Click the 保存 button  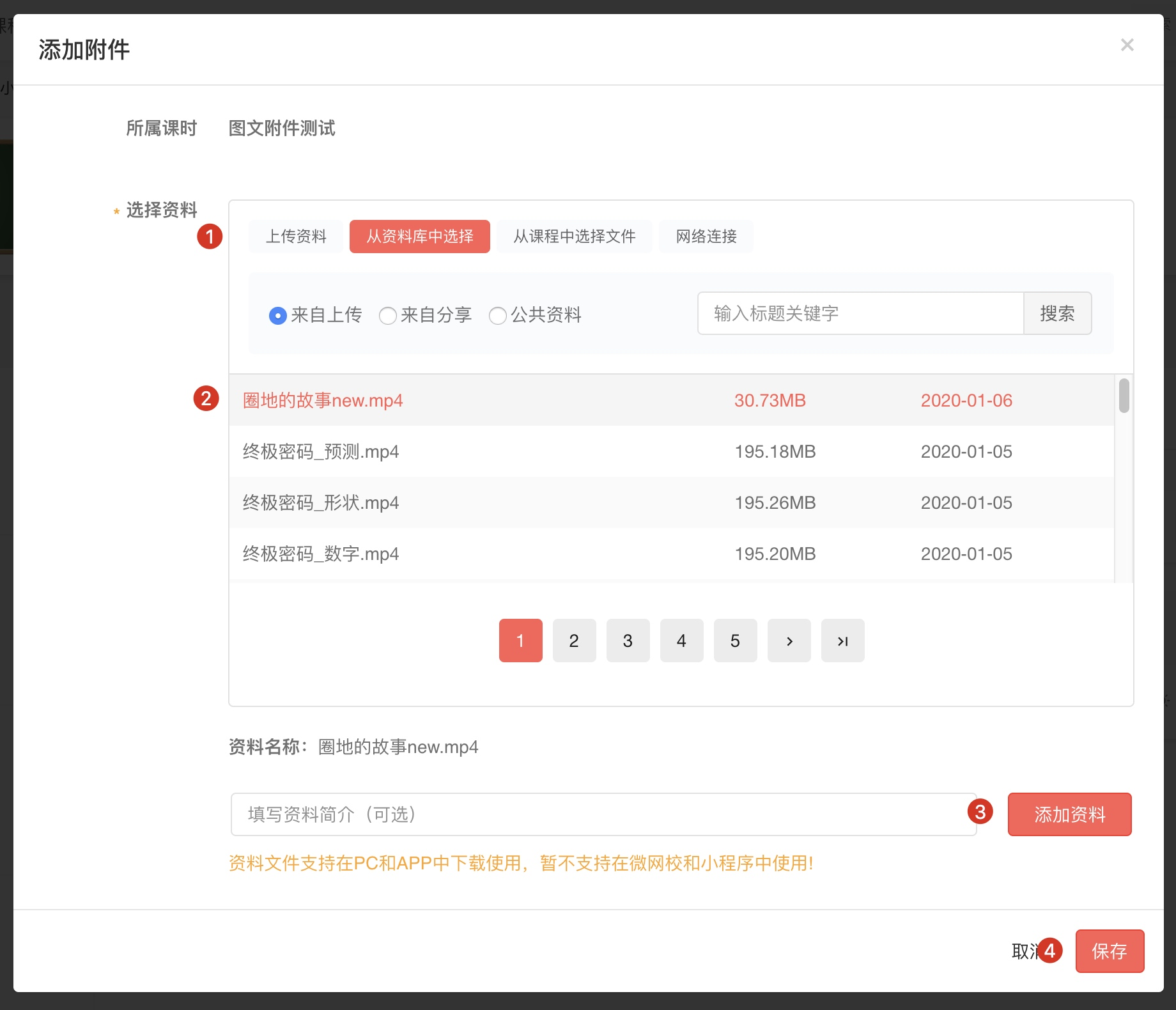click(x=1110, y=951)
